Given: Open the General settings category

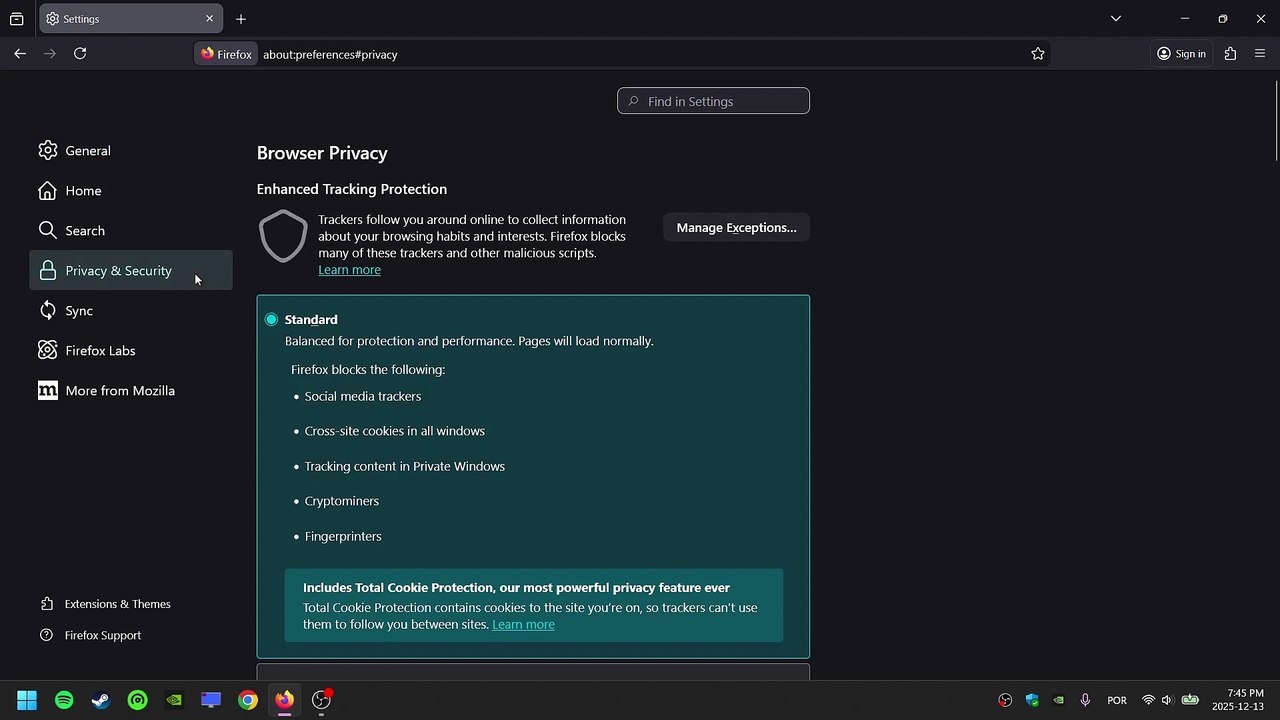Looking at the screenshot, I should pos(131,151).
